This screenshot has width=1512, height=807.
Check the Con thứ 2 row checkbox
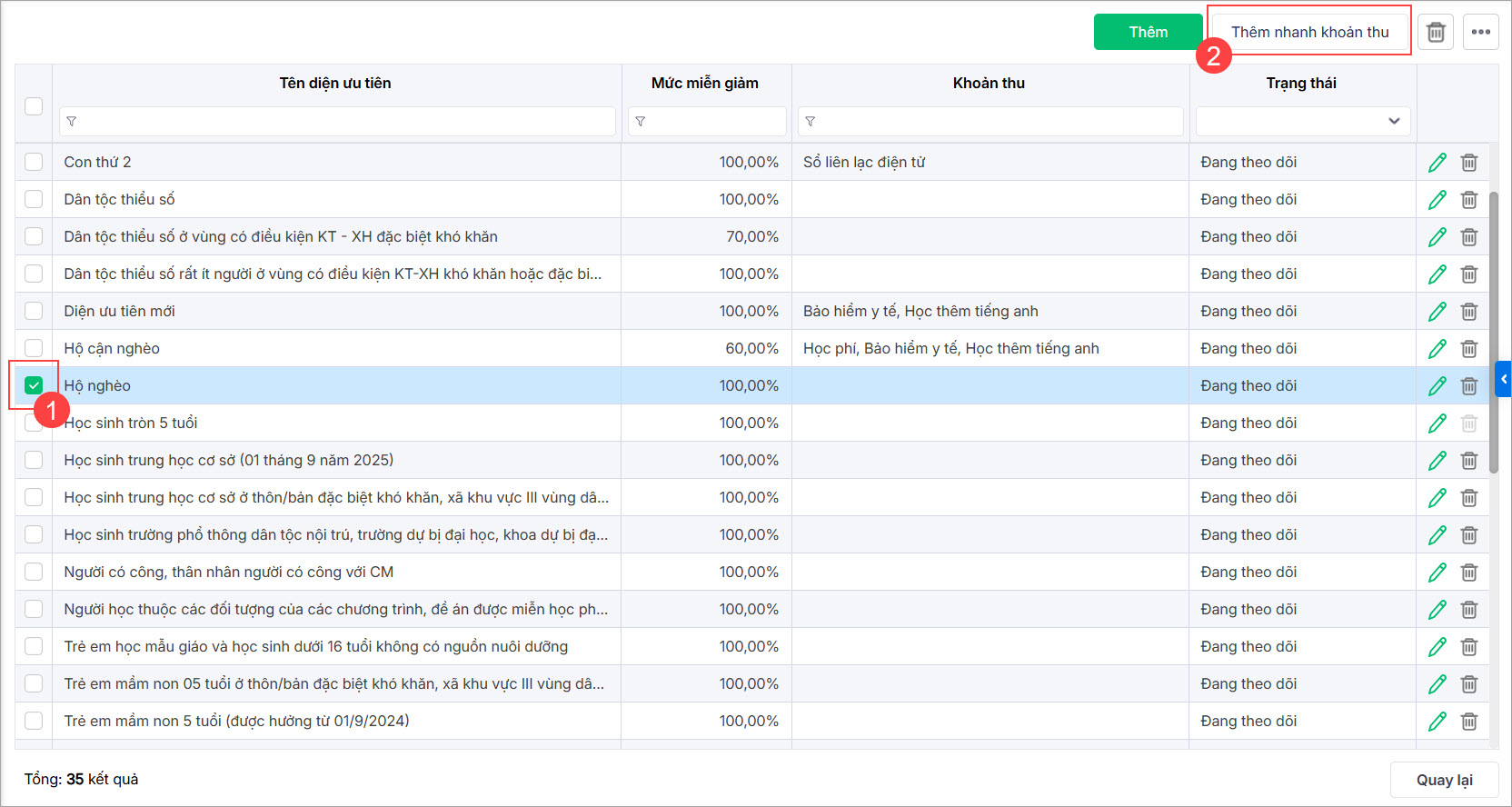click(34, 162)
